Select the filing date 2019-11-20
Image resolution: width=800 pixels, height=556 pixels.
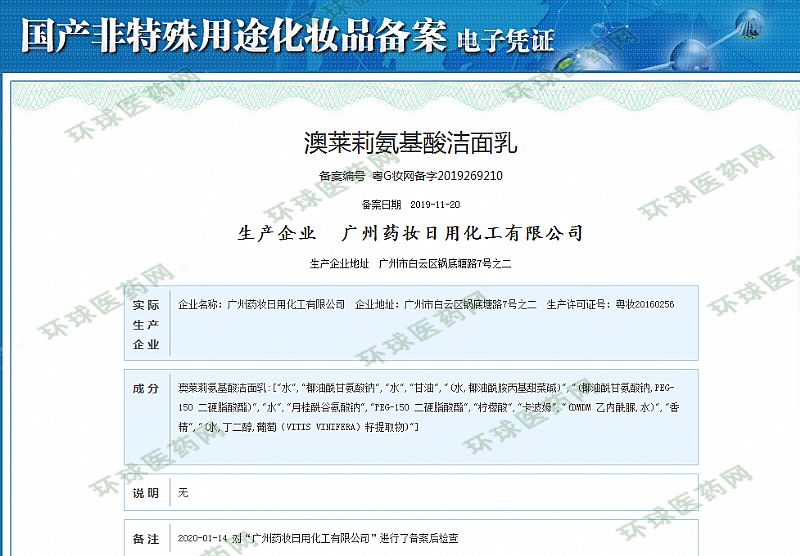435,203
